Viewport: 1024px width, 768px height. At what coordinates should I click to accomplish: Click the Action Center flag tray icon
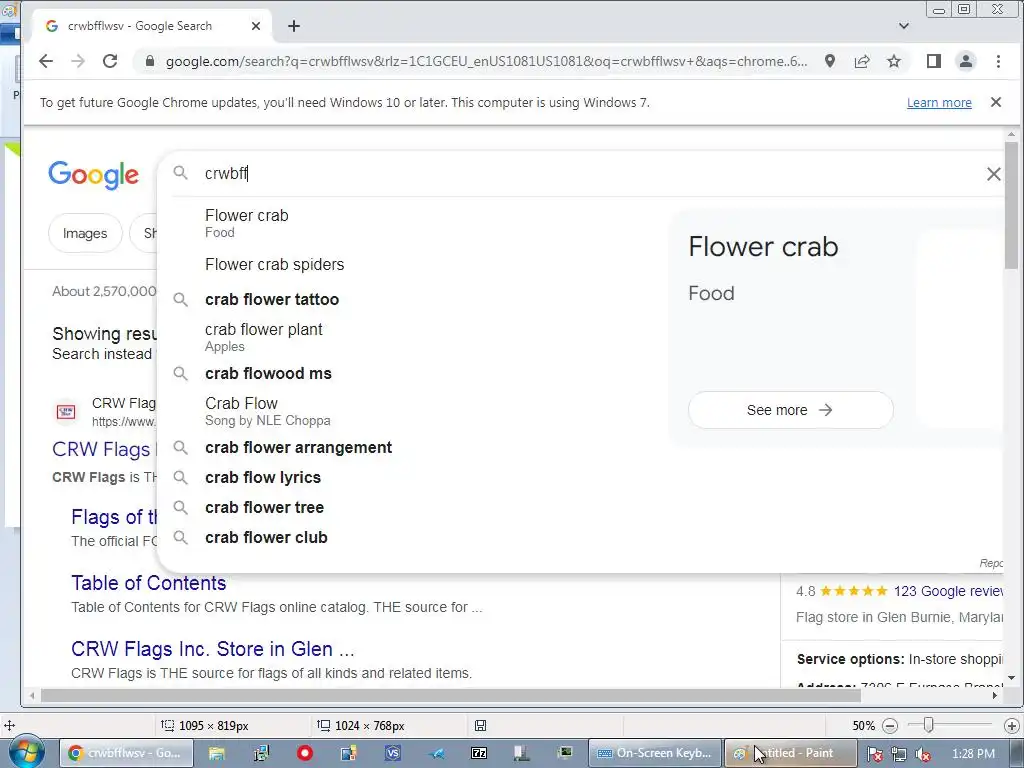pyautogui.click(x=875, y=754)
